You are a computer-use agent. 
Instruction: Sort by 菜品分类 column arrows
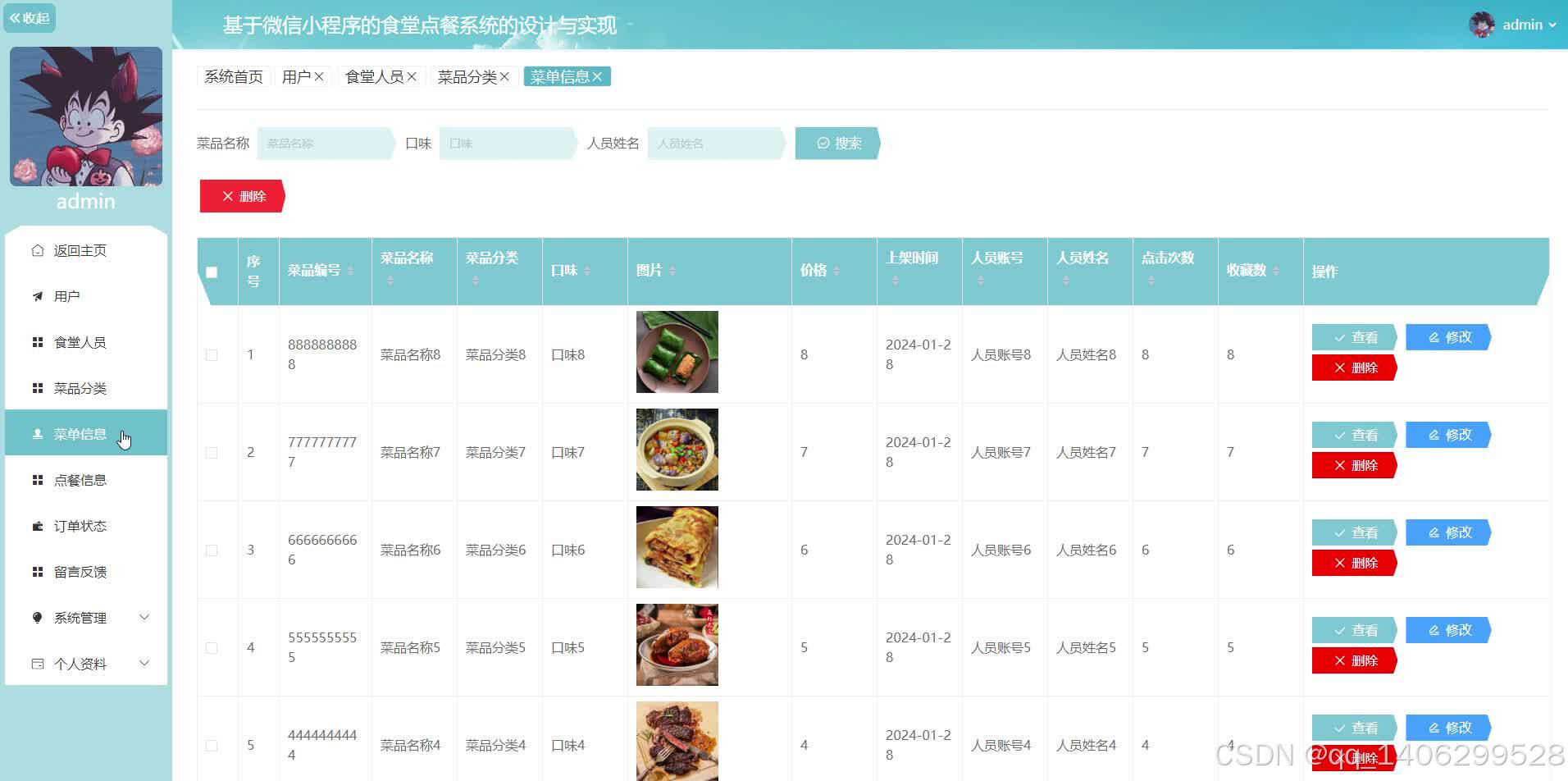pyautogui.click(x=476, y=281)
